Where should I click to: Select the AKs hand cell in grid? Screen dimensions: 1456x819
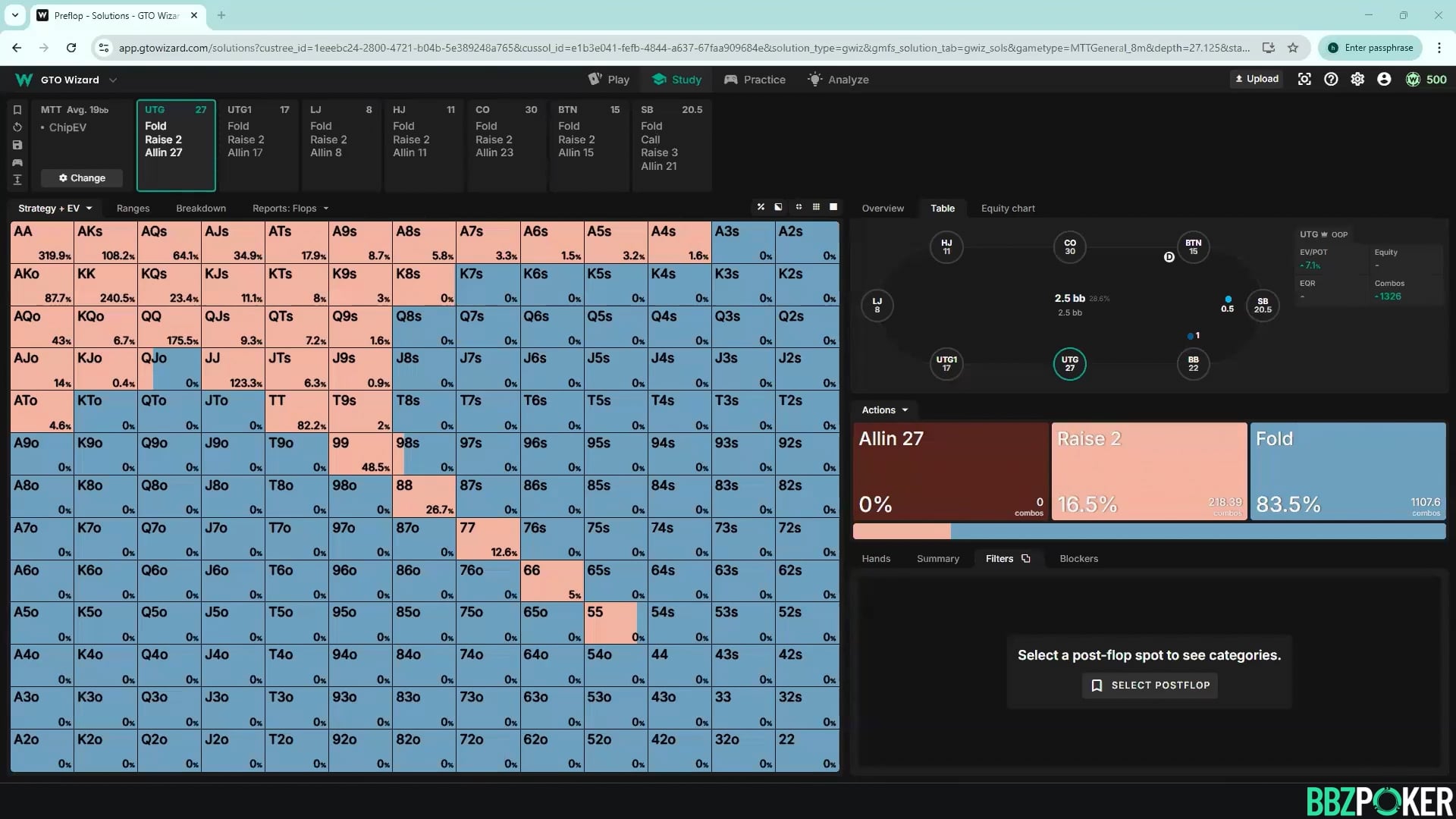[x=105, y=242]
